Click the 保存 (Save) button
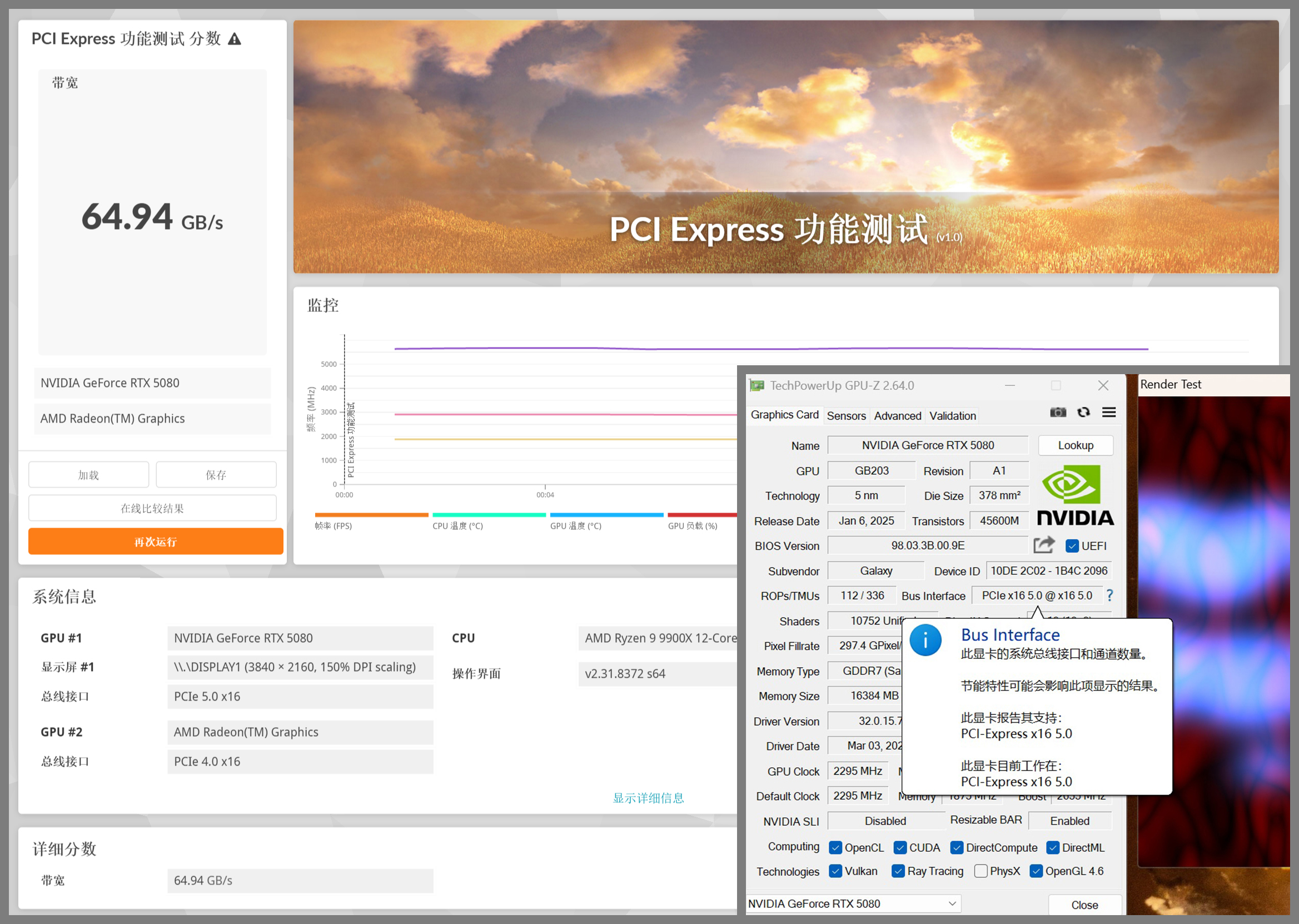1299x924 pixels. click(216, 475)
